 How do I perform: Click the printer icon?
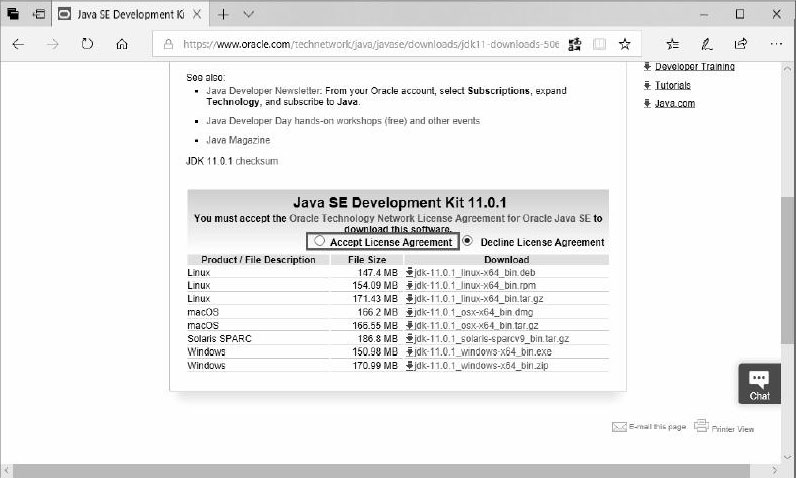pos(701,425)
